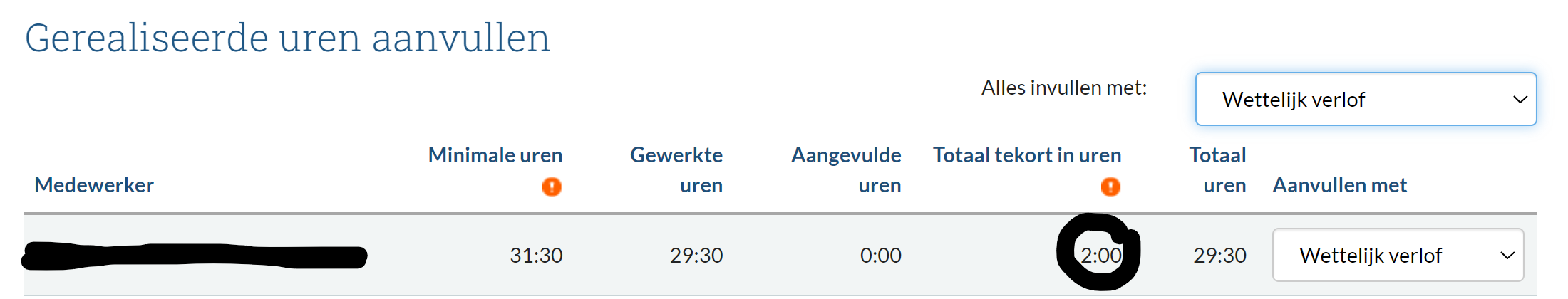Select the 'Gewerkte uren' column header
This screenshot has height=299, width=1568.
[x=676, y=169]
